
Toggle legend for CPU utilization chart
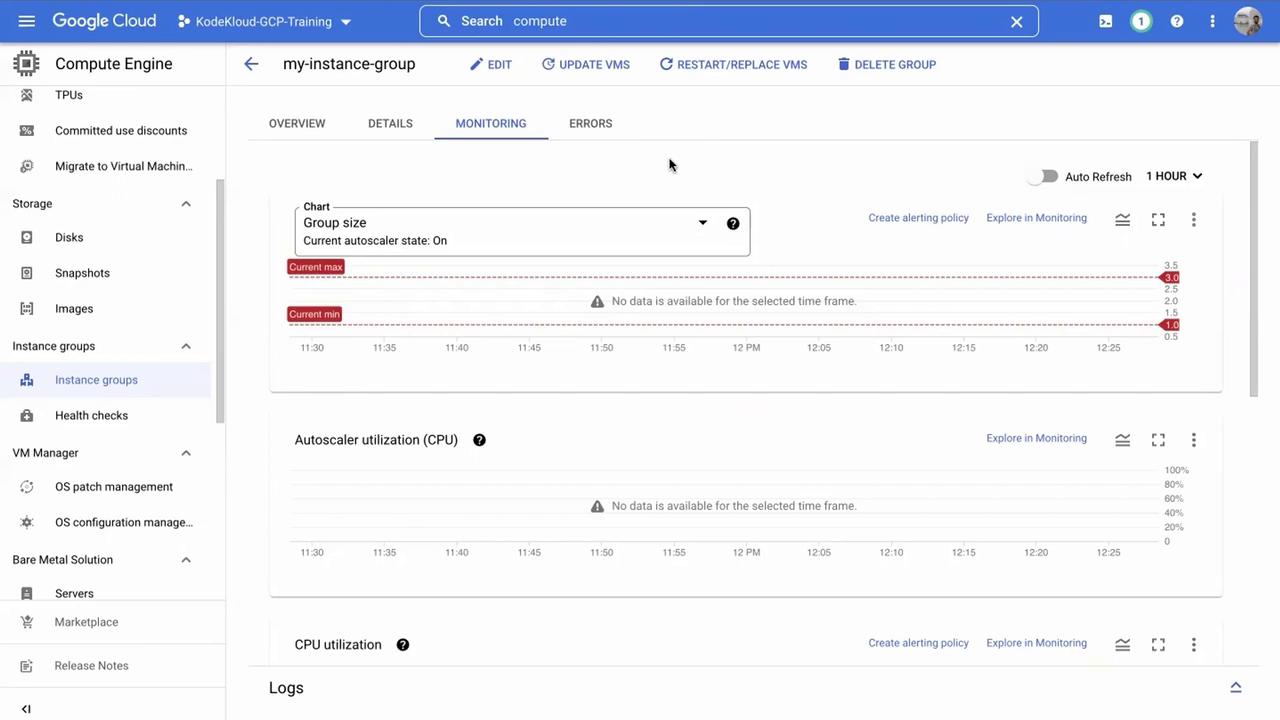(x=1122, y=645)
